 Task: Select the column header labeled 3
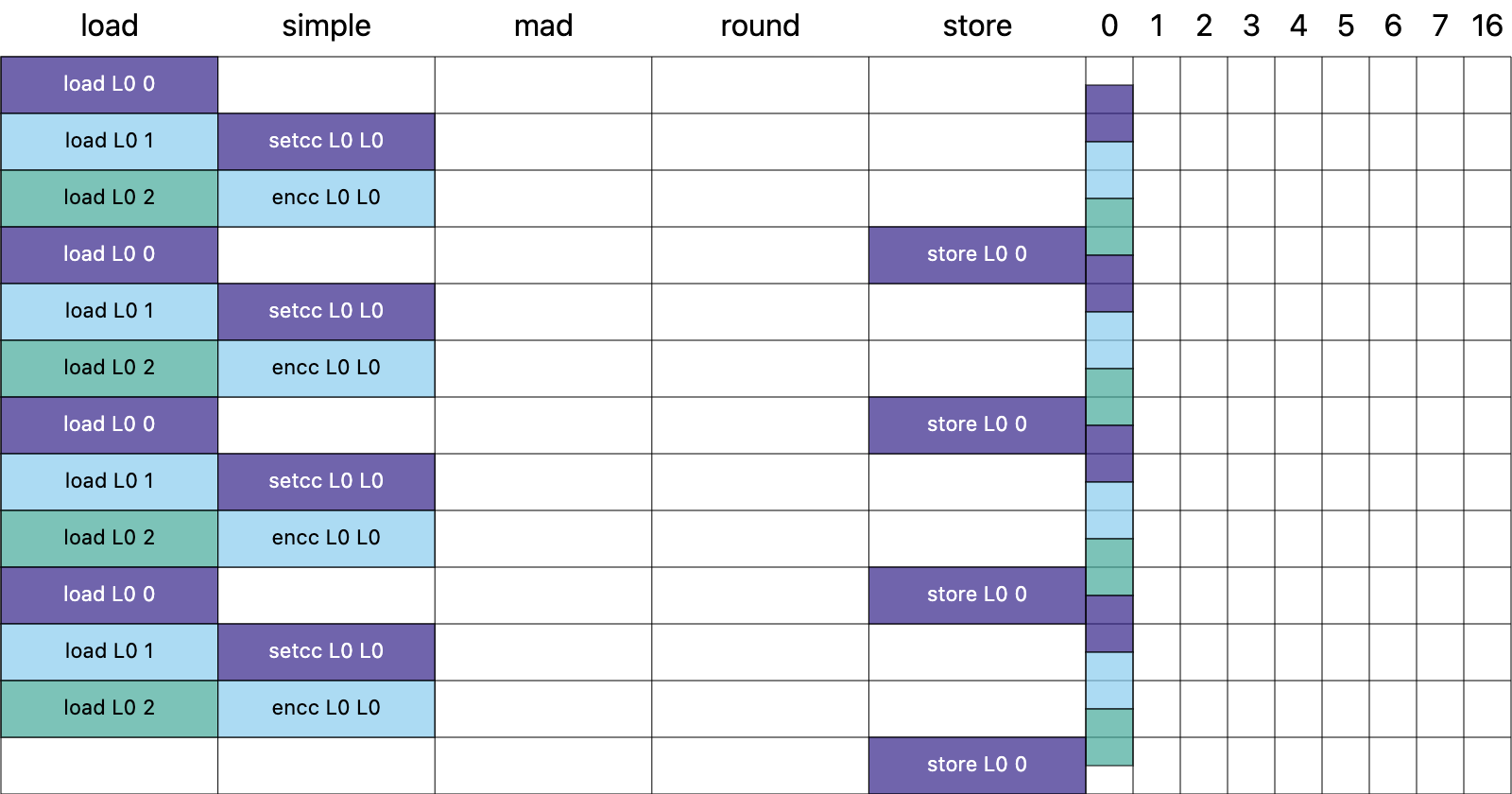1251,26
